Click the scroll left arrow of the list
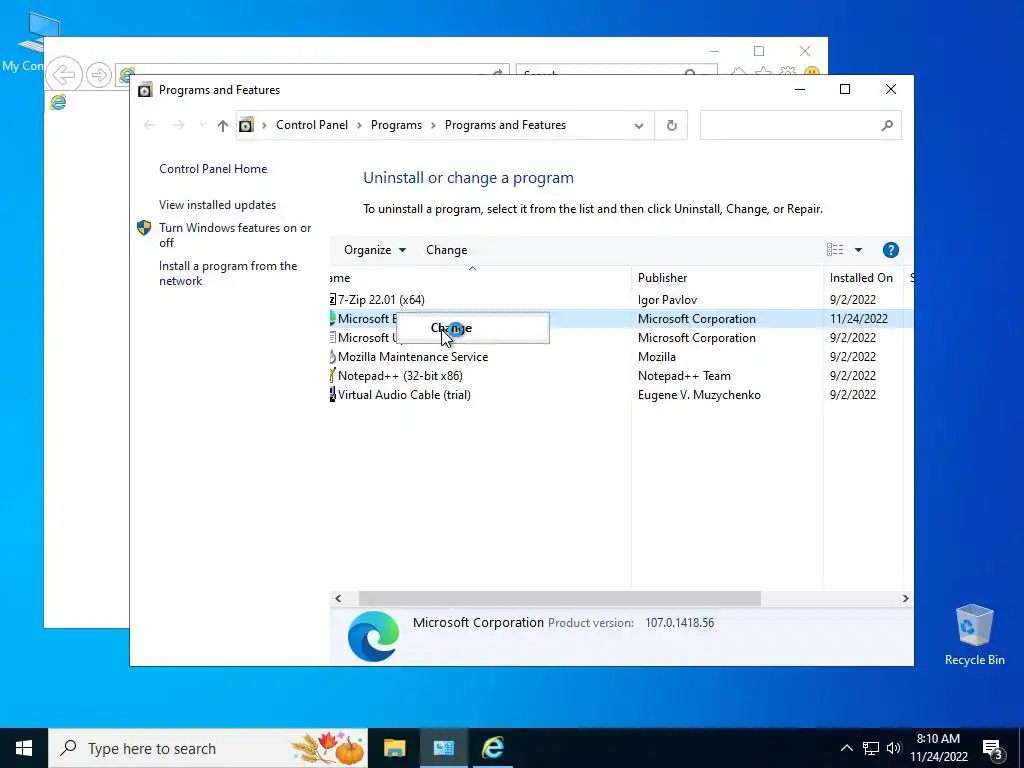 (x=338, y=598)
